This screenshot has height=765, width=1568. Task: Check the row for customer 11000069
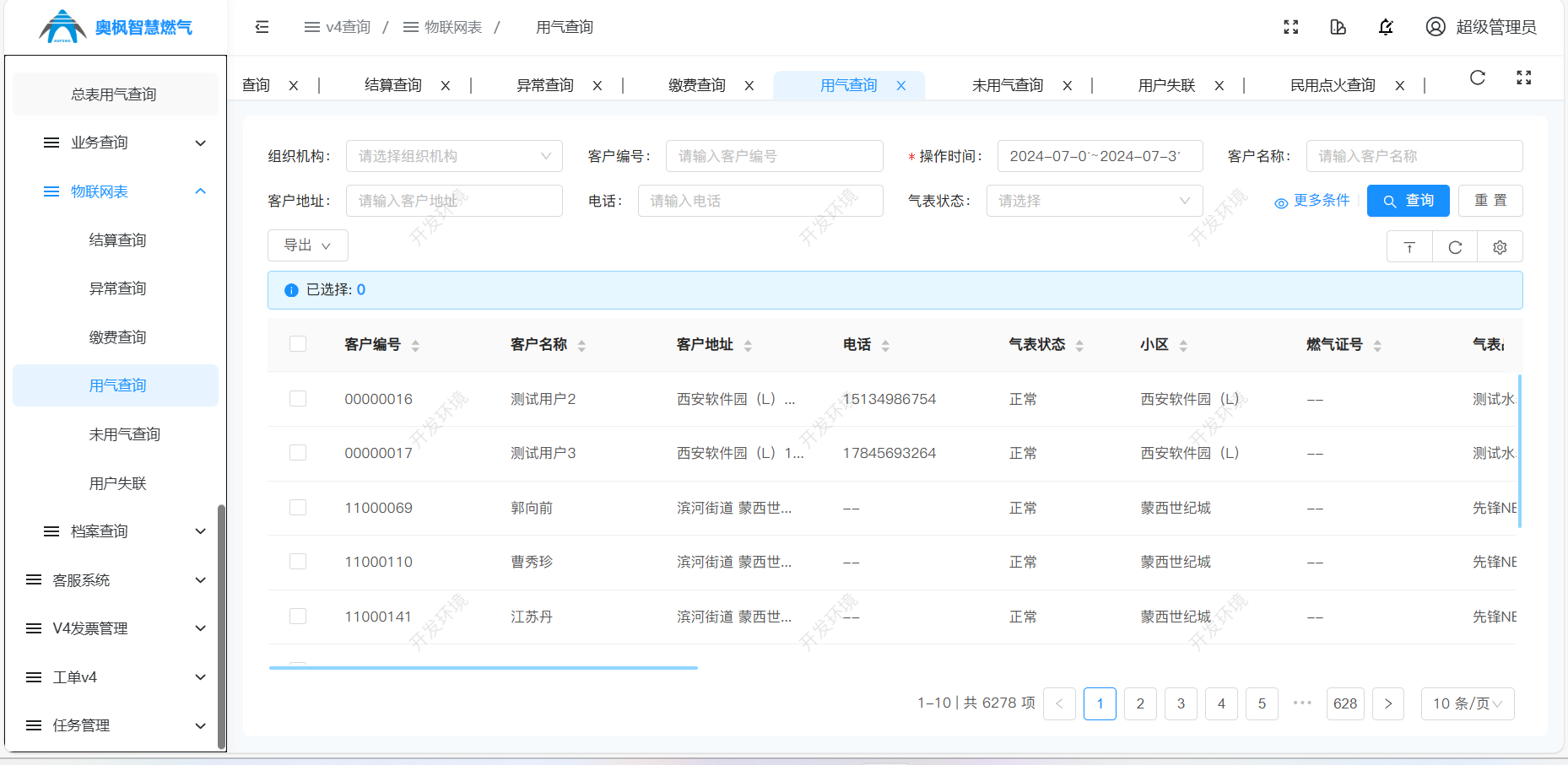coord(298,508)
